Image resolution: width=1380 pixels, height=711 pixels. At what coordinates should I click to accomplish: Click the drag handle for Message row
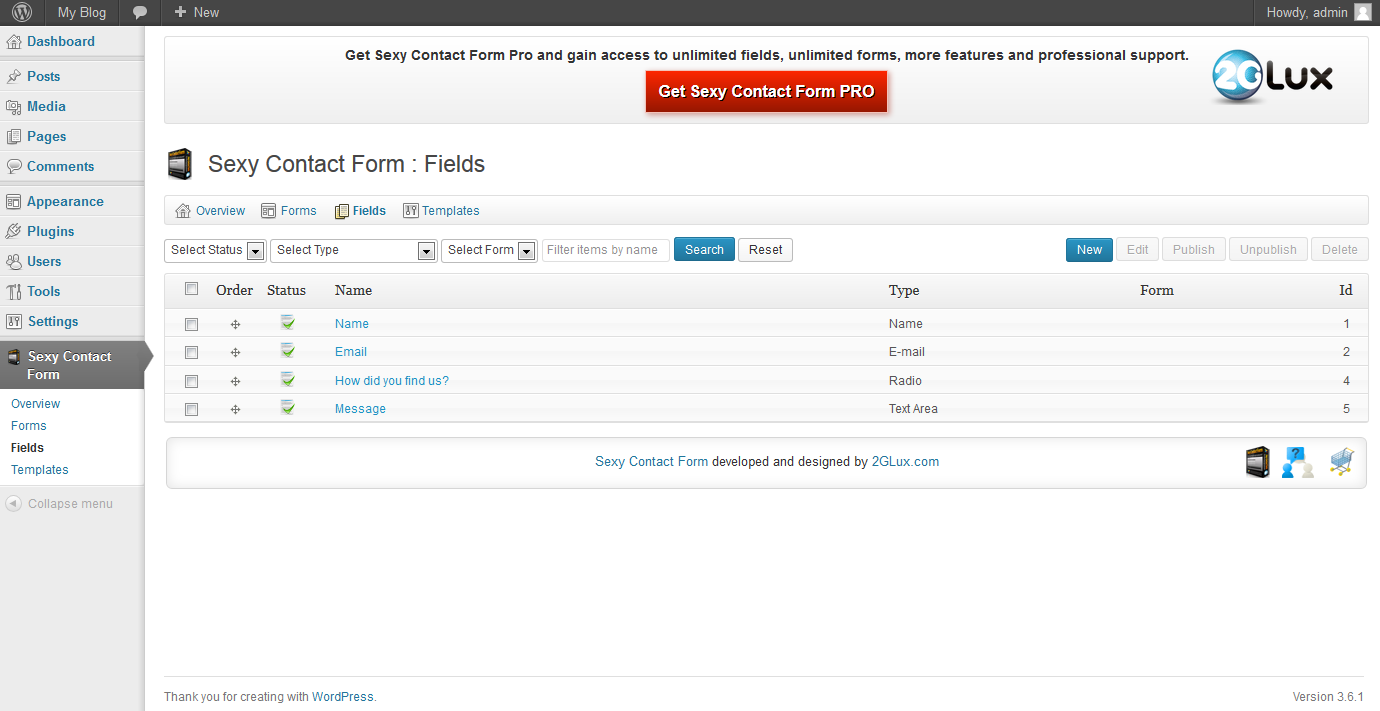click(x=235, y=409)
